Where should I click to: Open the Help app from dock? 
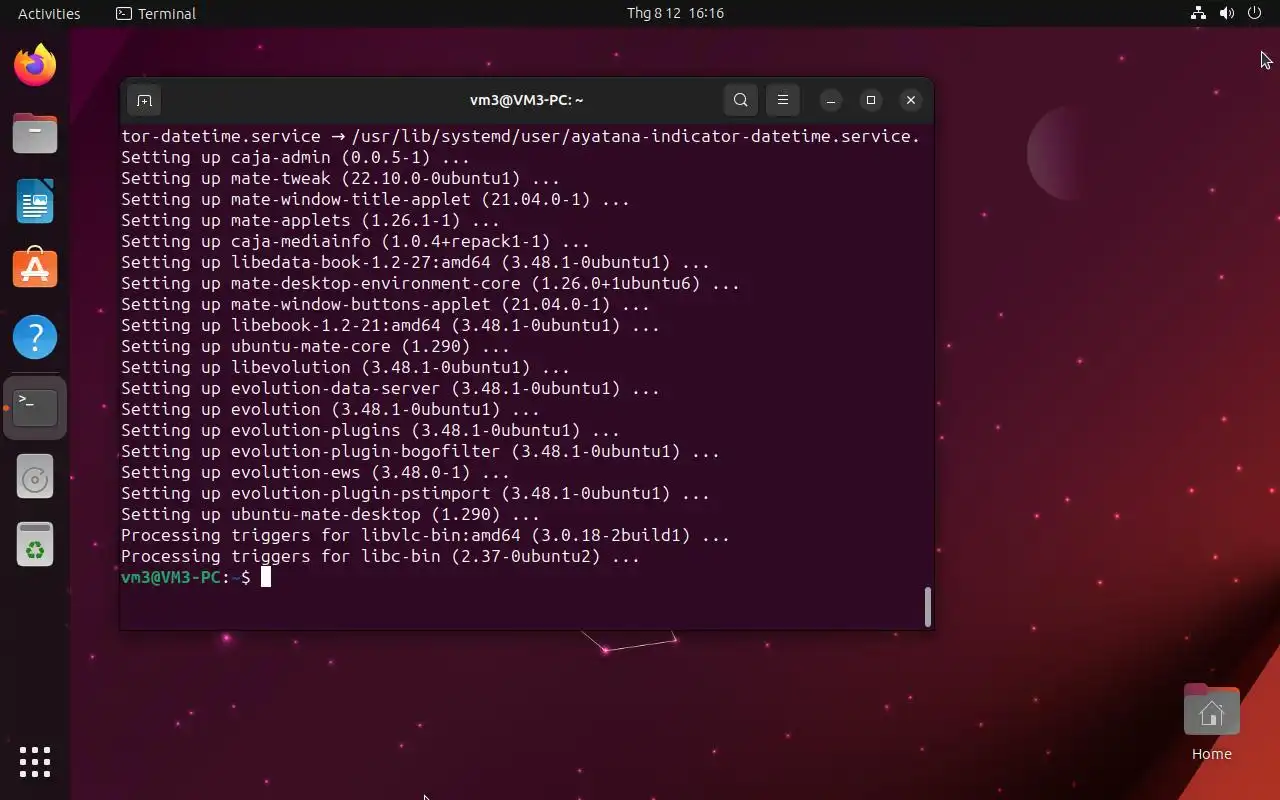coord(35,337)
